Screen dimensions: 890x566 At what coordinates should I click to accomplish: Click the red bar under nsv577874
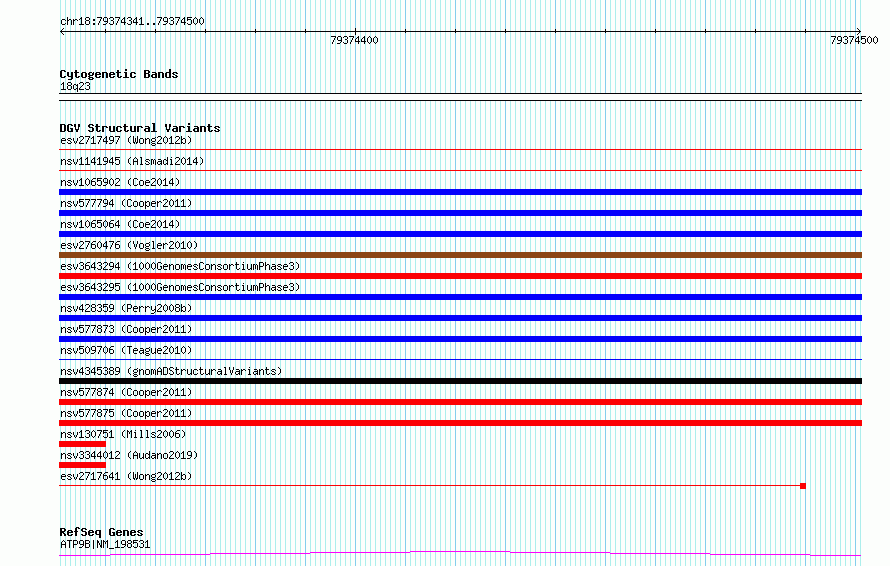460,402
